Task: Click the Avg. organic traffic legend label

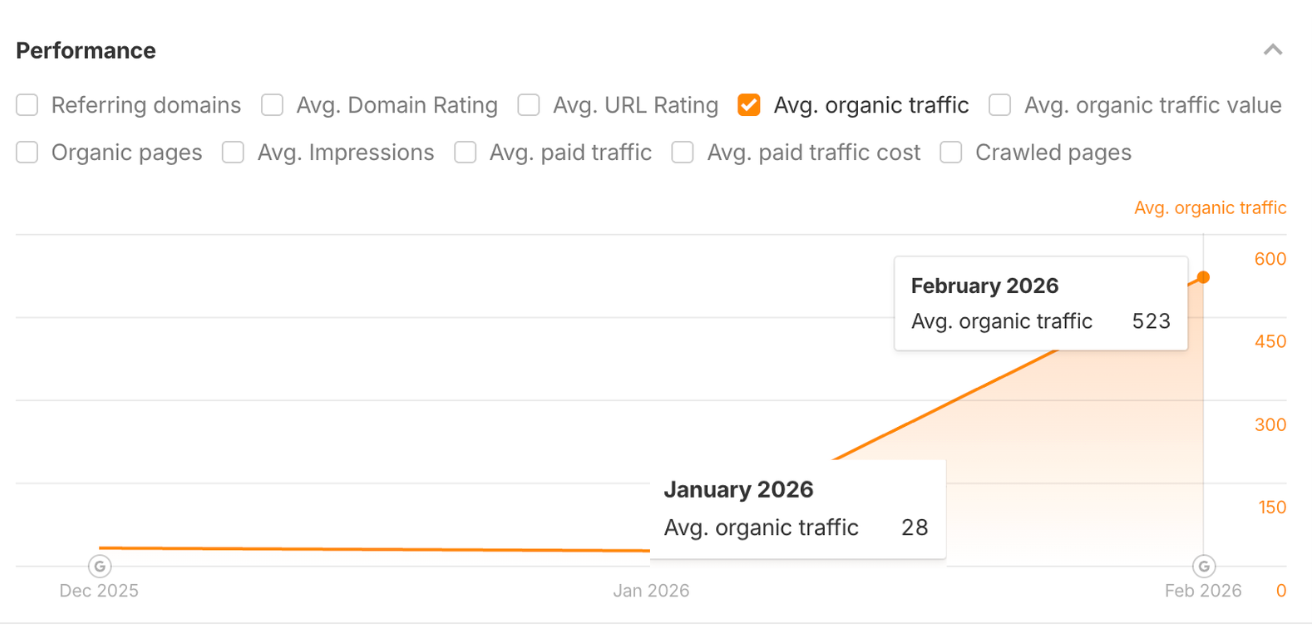Action: [x=1210, y=207]
